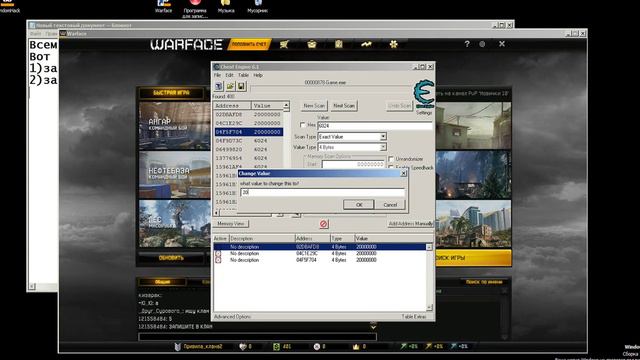Enable the Speedhack checkbox

(391, 167)
